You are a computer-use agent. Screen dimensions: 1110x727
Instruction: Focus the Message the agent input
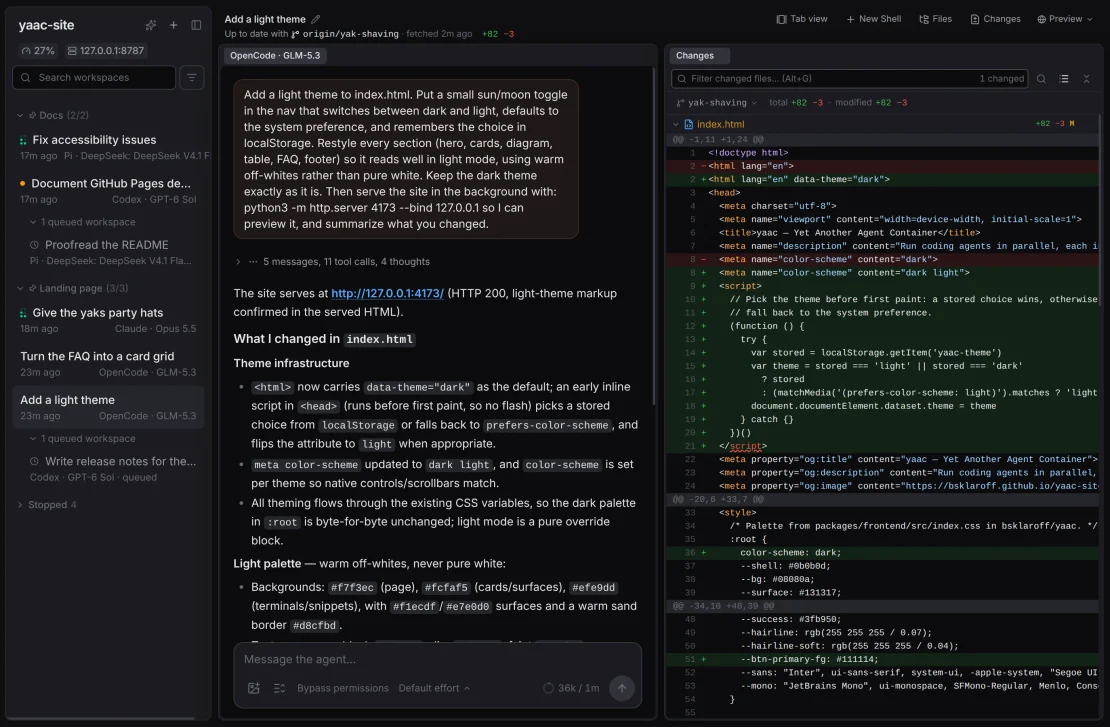tap(437, 660)
